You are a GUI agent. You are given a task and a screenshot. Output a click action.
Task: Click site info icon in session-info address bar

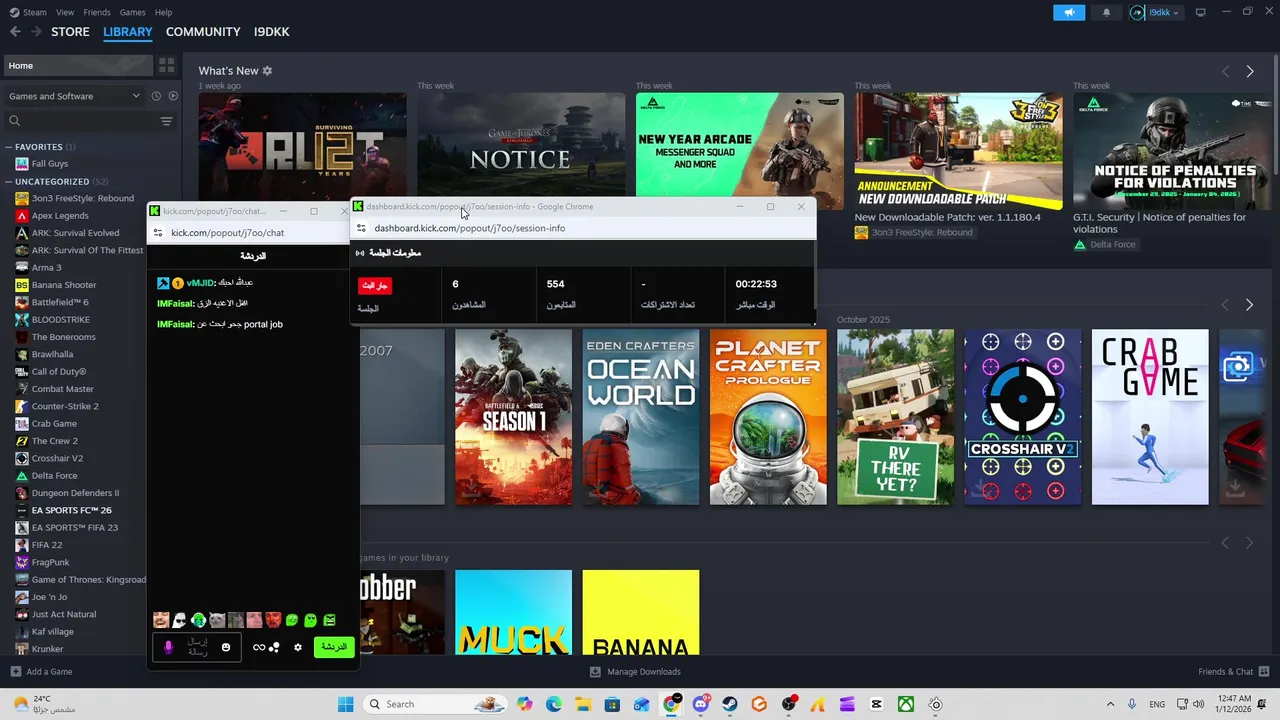tap(362, 228)
